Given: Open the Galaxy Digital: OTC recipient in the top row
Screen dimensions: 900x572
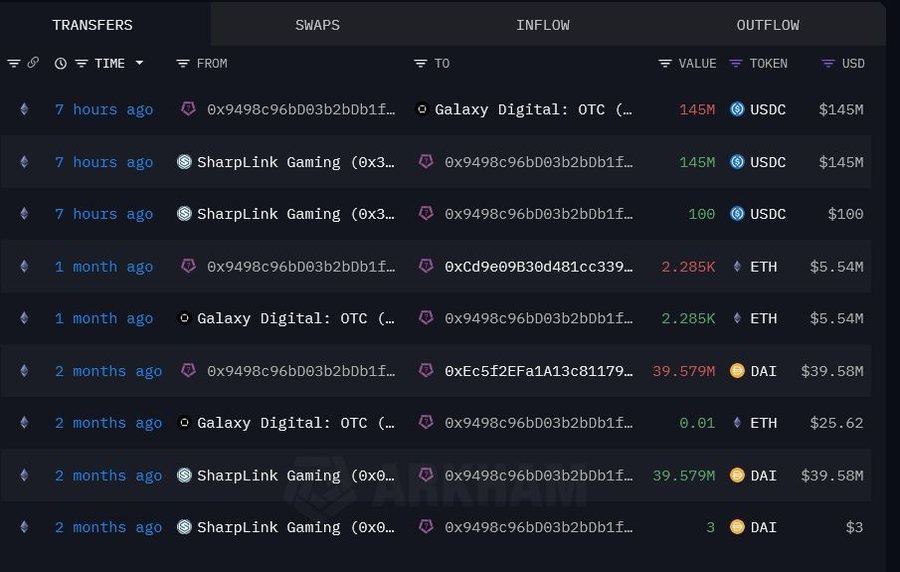Looking at the screenshot, I should click(x=533, y=110).
